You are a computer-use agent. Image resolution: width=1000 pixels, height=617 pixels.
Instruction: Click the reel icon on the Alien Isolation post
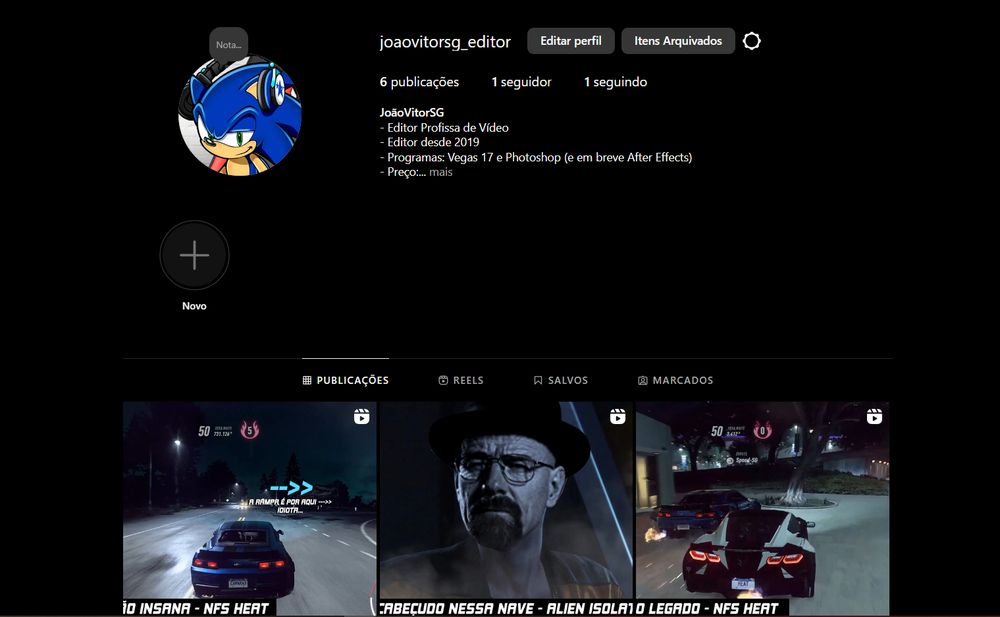pyautogui.click(x=617, y=417)
